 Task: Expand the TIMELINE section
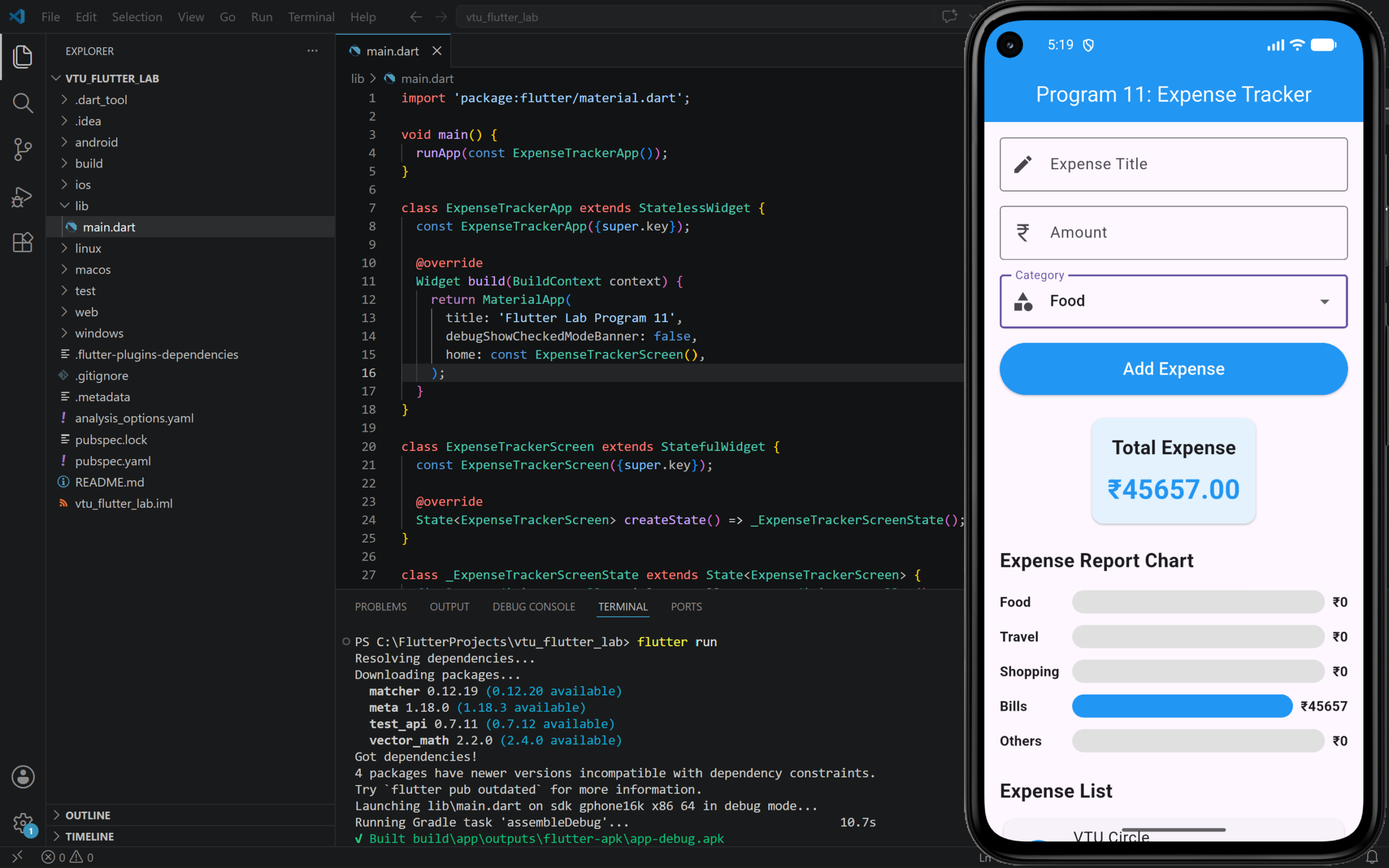(190, 837)
